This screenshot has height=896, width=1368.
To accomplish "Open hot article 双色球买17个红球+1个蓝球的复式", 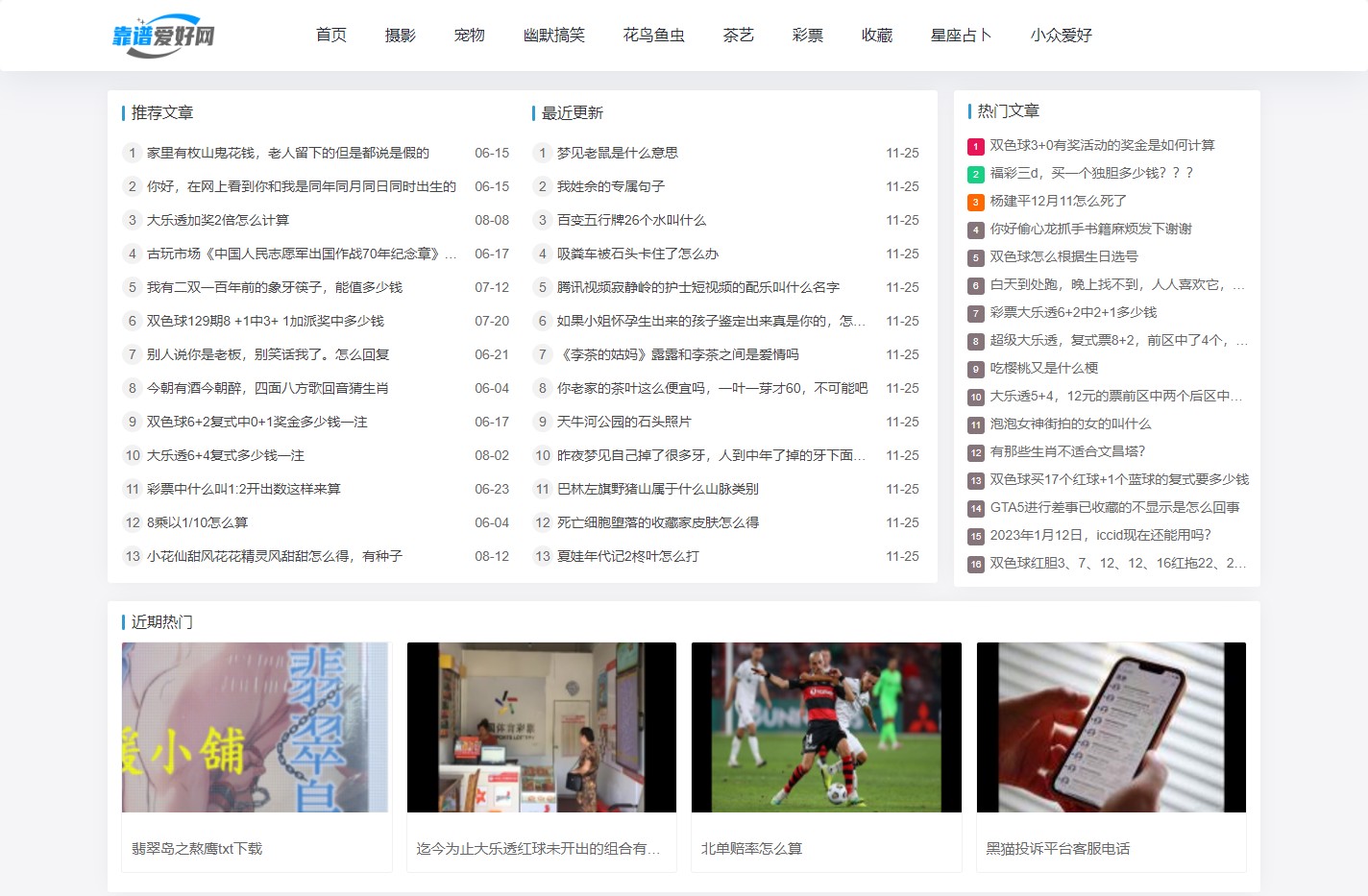I will click(x=1119, y=479).
